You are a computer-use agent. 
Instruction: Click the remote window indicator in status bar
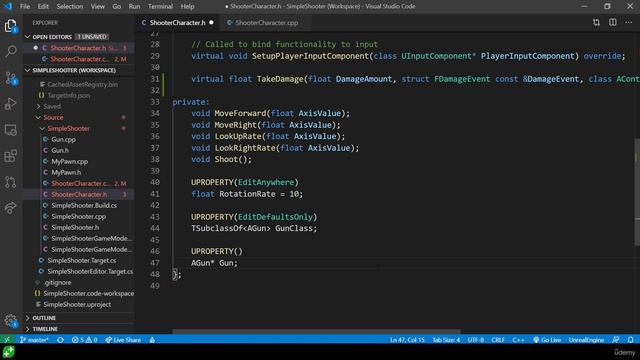click(x=7, y=340)
